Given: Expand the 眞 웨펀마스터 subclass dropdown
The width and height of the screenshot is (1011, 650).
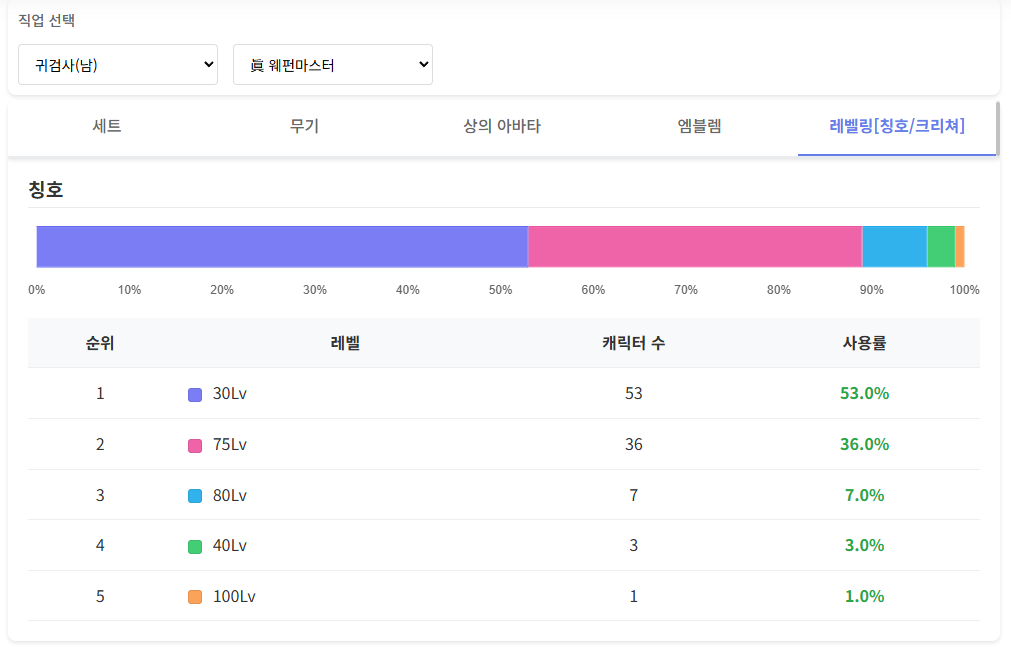Looking at the screenshot, I should (332, 65).
